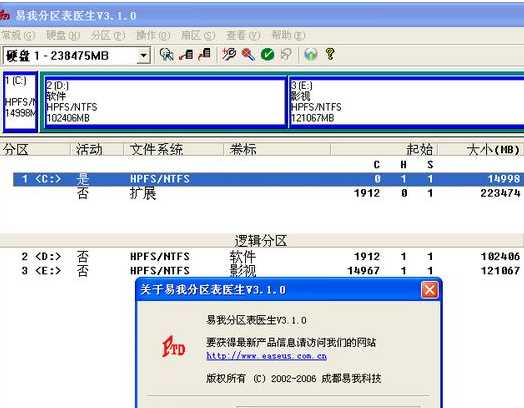Click the app icon in main title bar
Image resolution: width=524 pixels, height=408 pixels.
pos(4,15)
